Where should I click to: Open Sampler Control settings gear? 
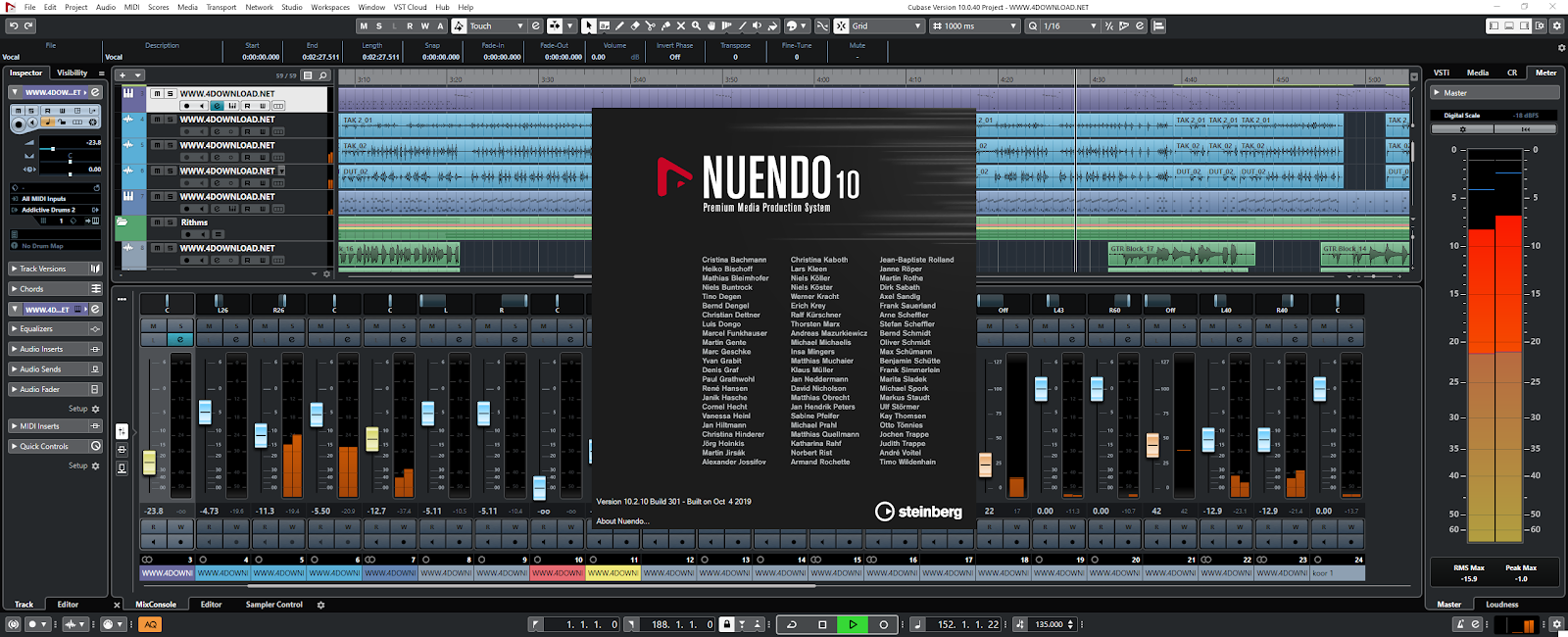point(320,605)
